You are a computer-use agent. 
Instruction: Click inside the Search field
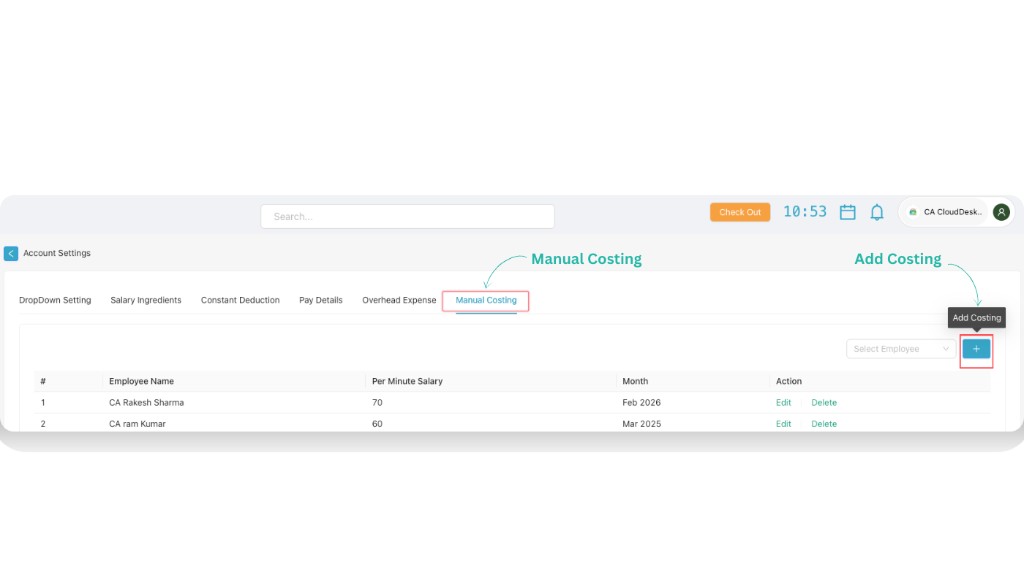pyautogui.click(x=407, y=216)
